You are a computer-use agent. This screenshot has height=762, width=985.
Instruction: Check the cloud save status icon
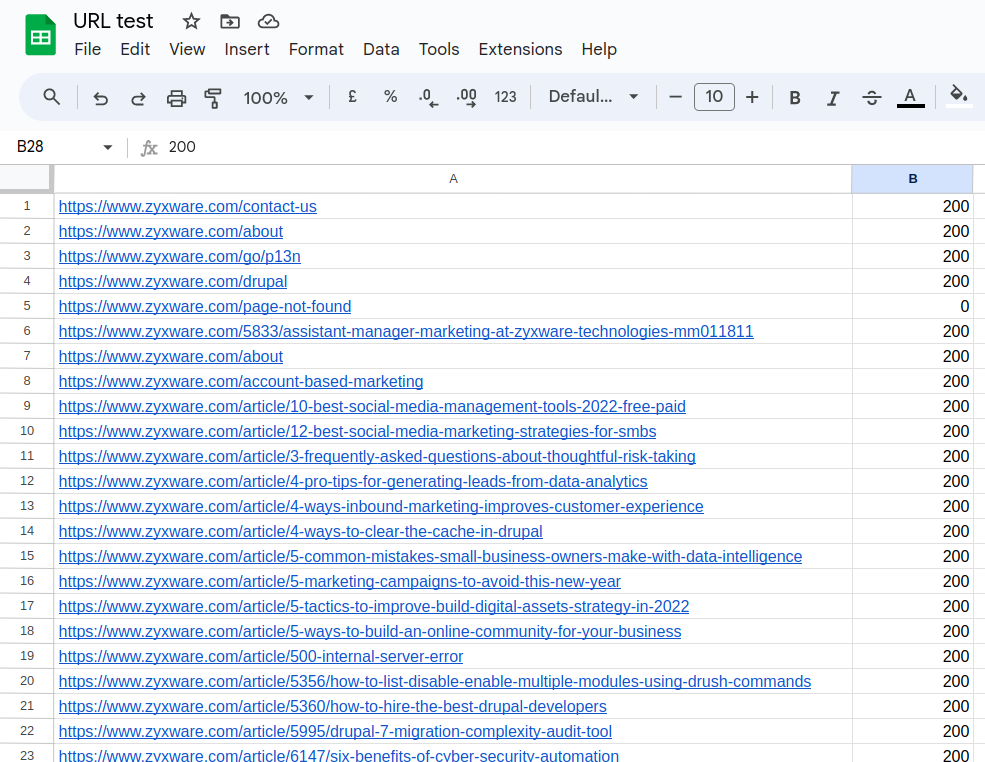(x=268, y=21)
